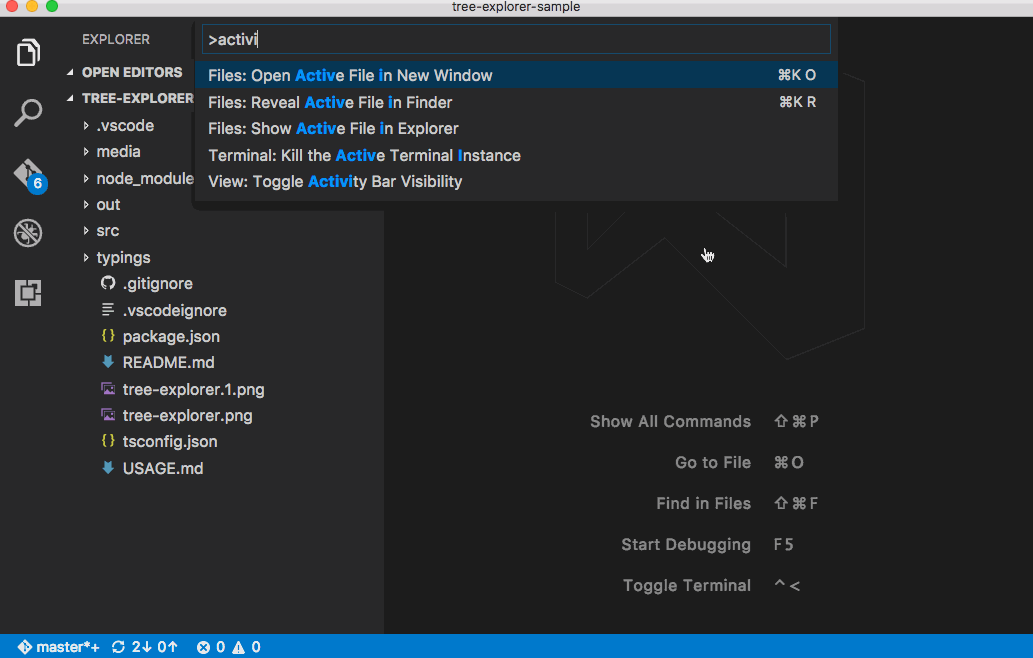1033x658 pixels.
Task: Click the errors and warnings indicator in status bar
Action: pos(230,646)
